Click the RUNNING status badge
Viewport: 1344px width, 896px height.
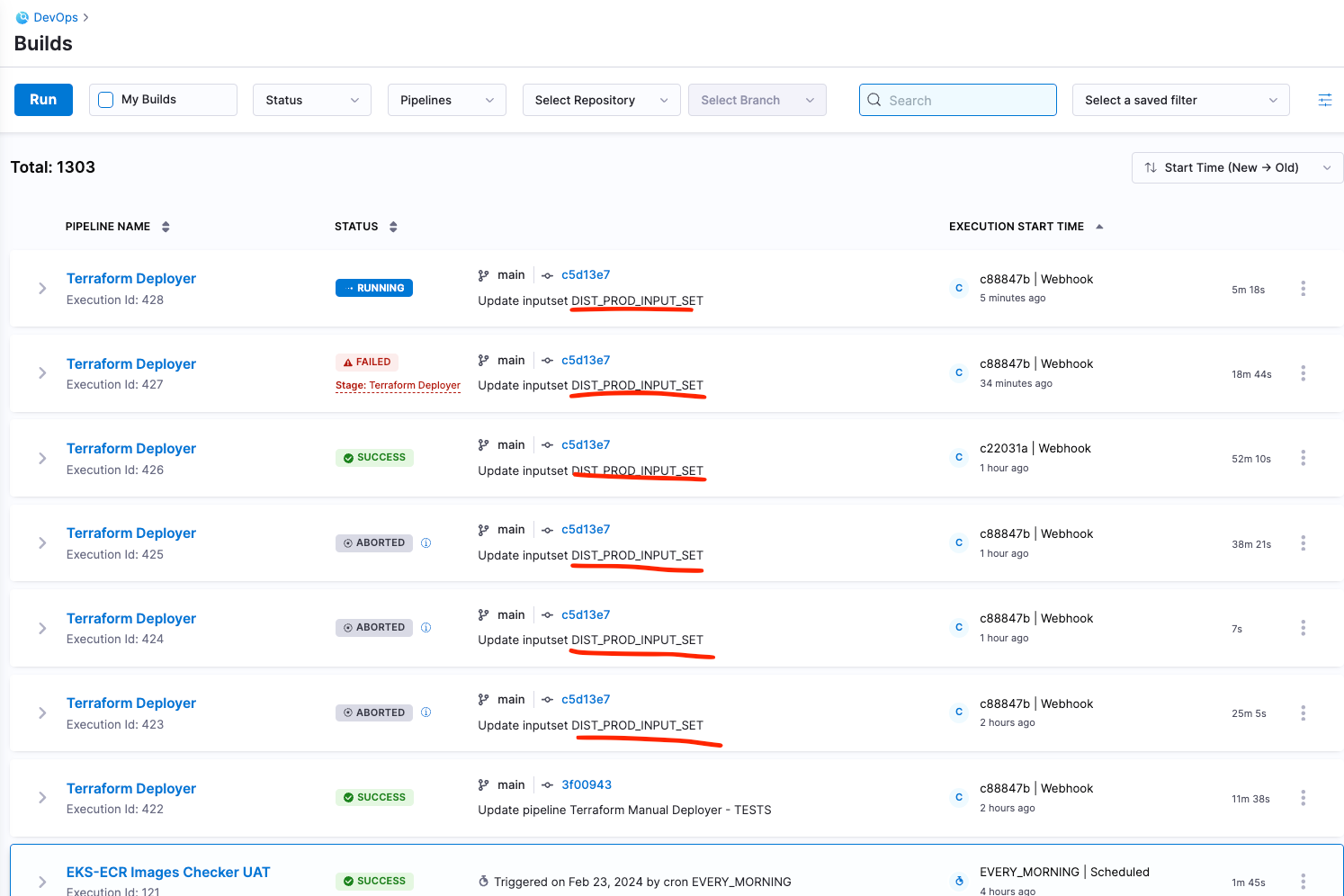[374, 288]
